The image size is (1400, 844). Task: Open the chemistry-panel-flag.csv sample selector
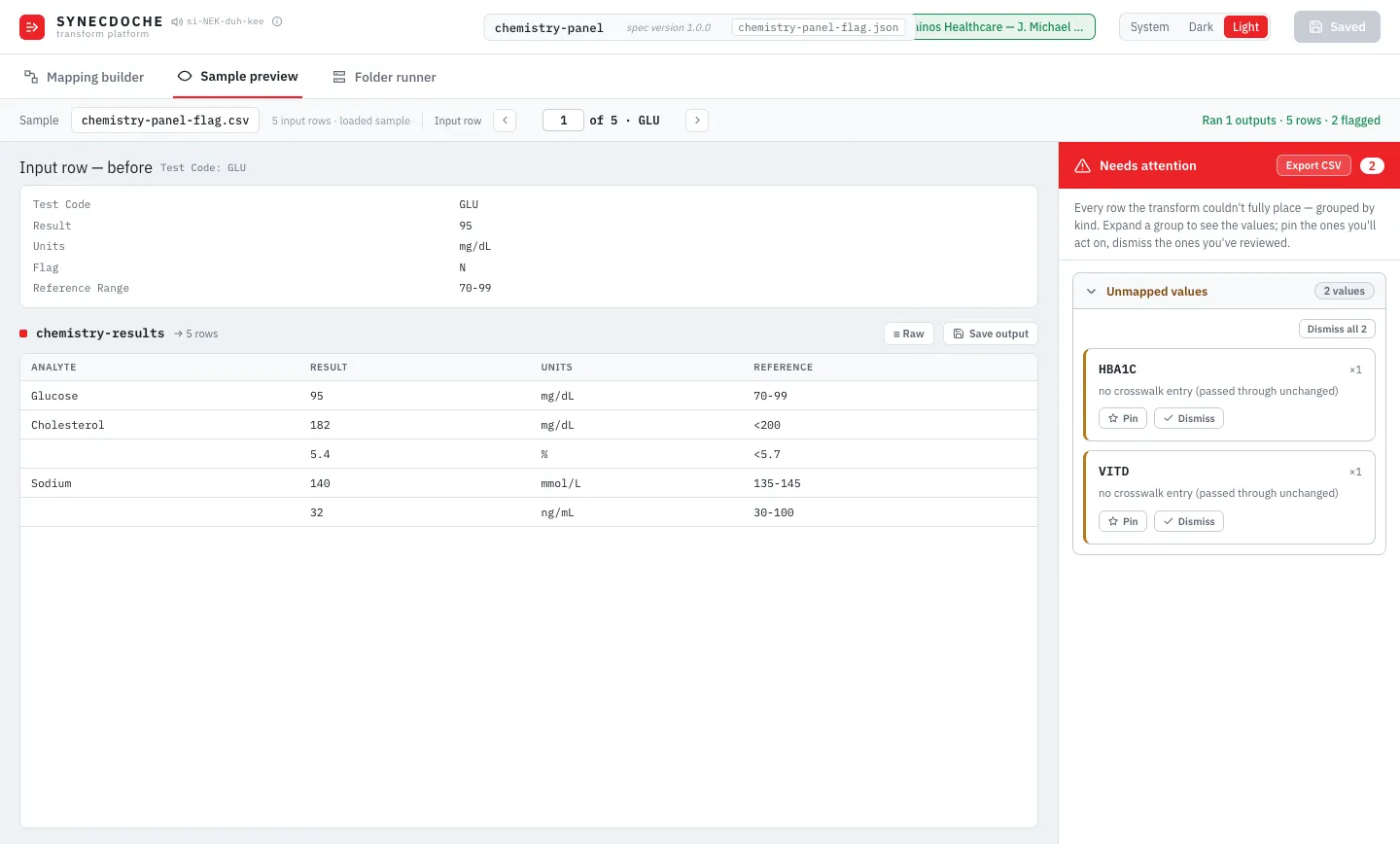(165, 121)
